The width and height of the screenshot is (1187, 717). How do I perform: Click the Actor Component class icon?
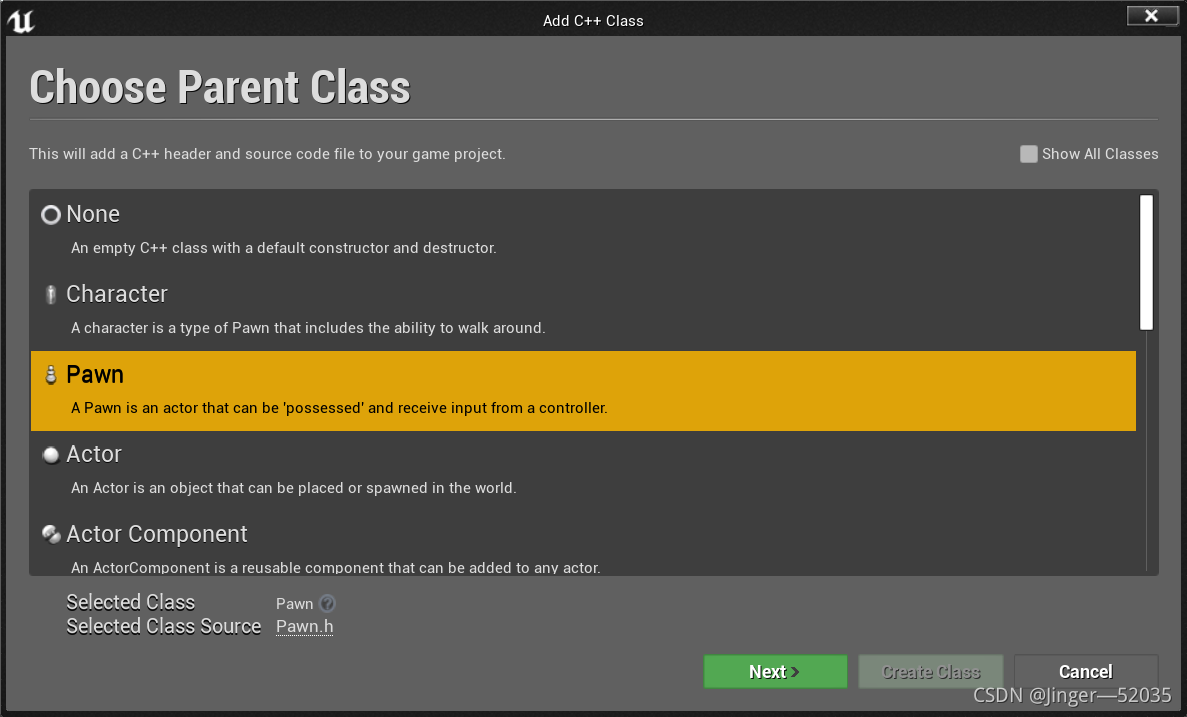[x=51, y=535]
